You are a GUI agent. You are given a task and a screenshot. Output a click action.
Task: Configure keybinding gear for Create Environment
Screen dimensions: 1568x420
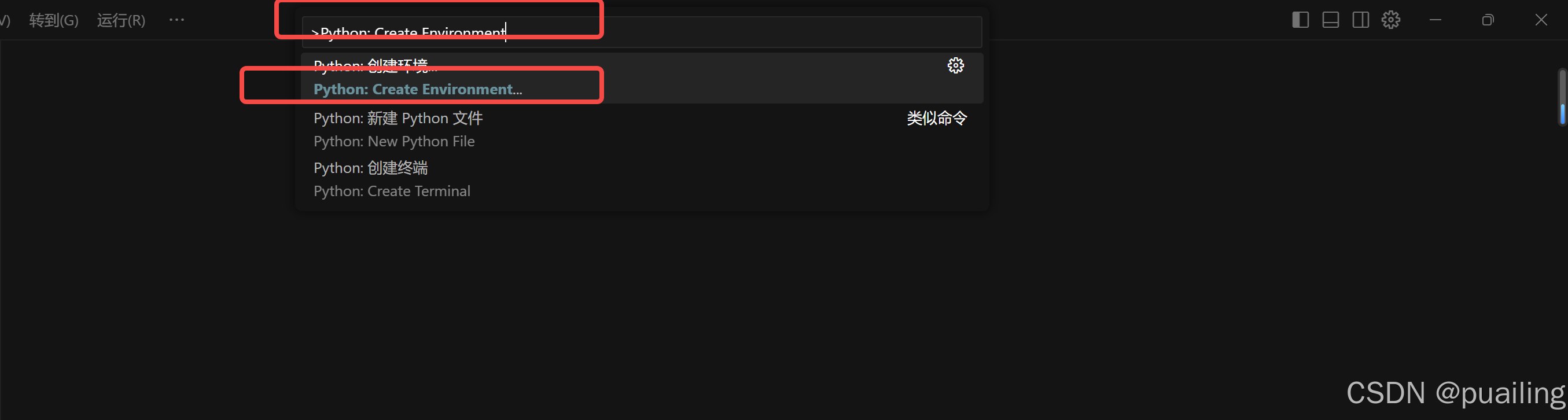pos(956,65)
